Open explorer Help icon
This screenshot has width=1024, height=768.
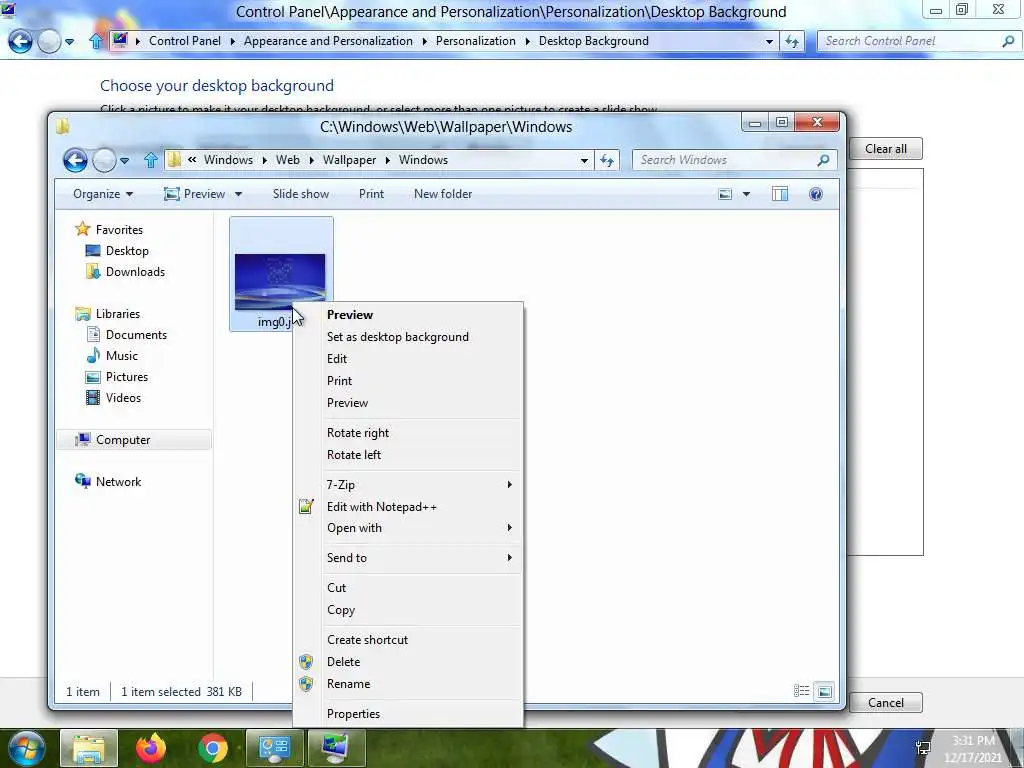pyautogui.click(x=816, y=194)
